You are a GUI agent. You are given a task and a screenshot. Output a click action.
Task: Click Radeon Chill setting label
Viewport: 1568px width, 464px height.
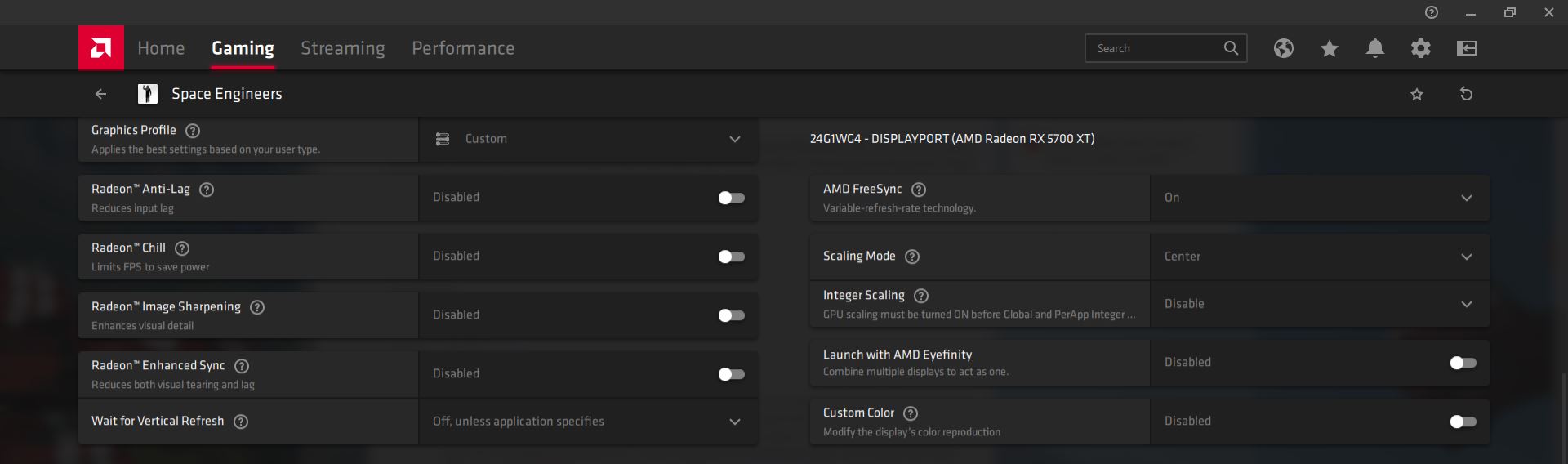(128, 248)
